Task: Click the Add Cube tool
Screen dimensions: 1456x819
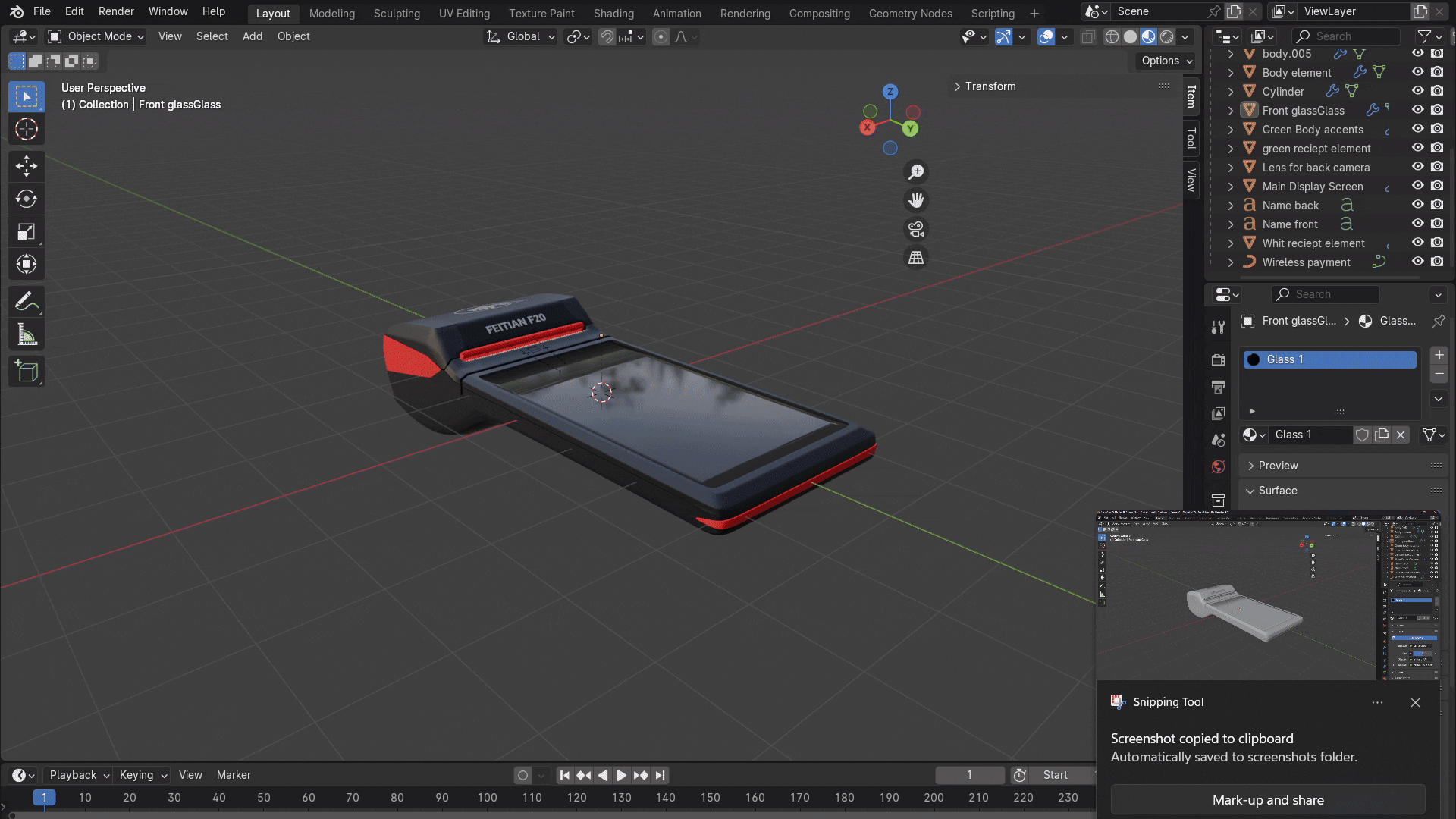Action: [x=27, y=372]
